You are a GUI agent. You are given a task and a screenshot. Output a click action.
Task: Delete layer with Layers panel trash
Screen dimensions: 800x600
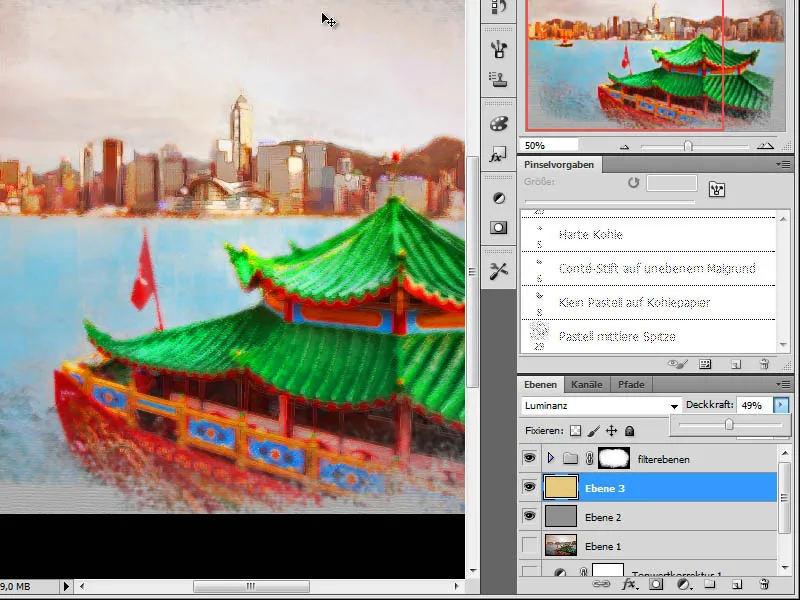click(x=764, y=584)
